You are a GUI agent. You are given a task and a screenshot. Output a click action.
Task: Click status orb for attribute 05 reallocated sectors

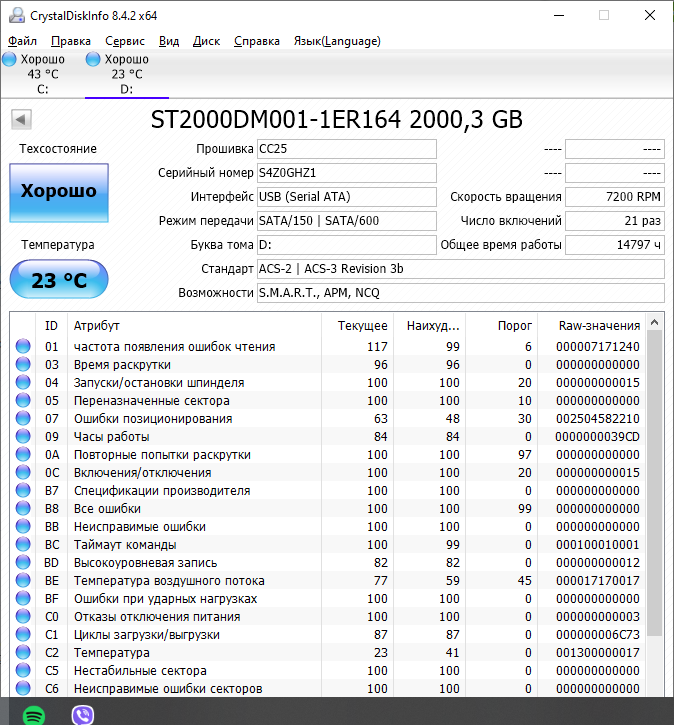tap(23, 401)
